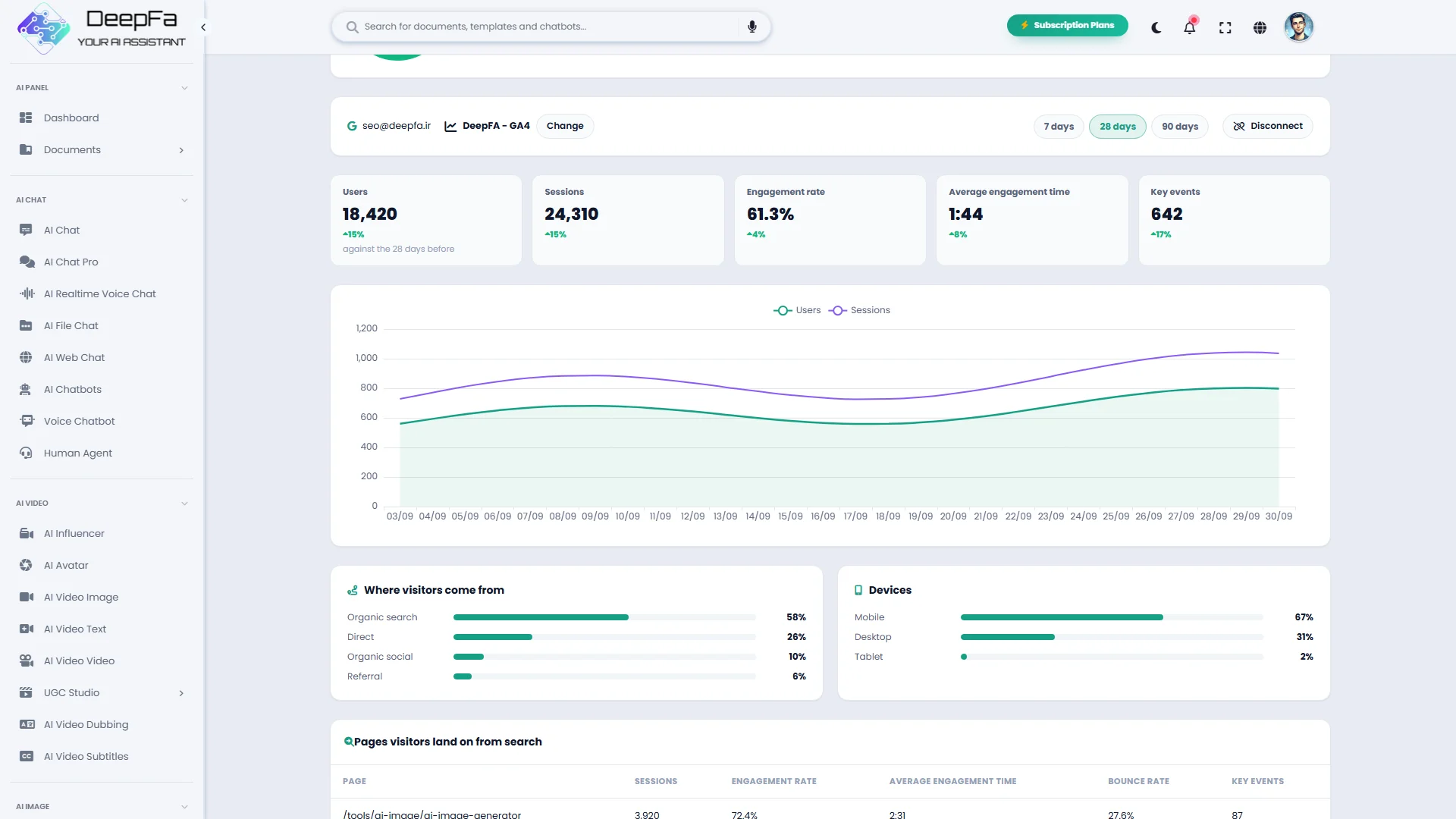
Task: Toggle dark mode with moon icon
Action: click(x=1156, y=28)
